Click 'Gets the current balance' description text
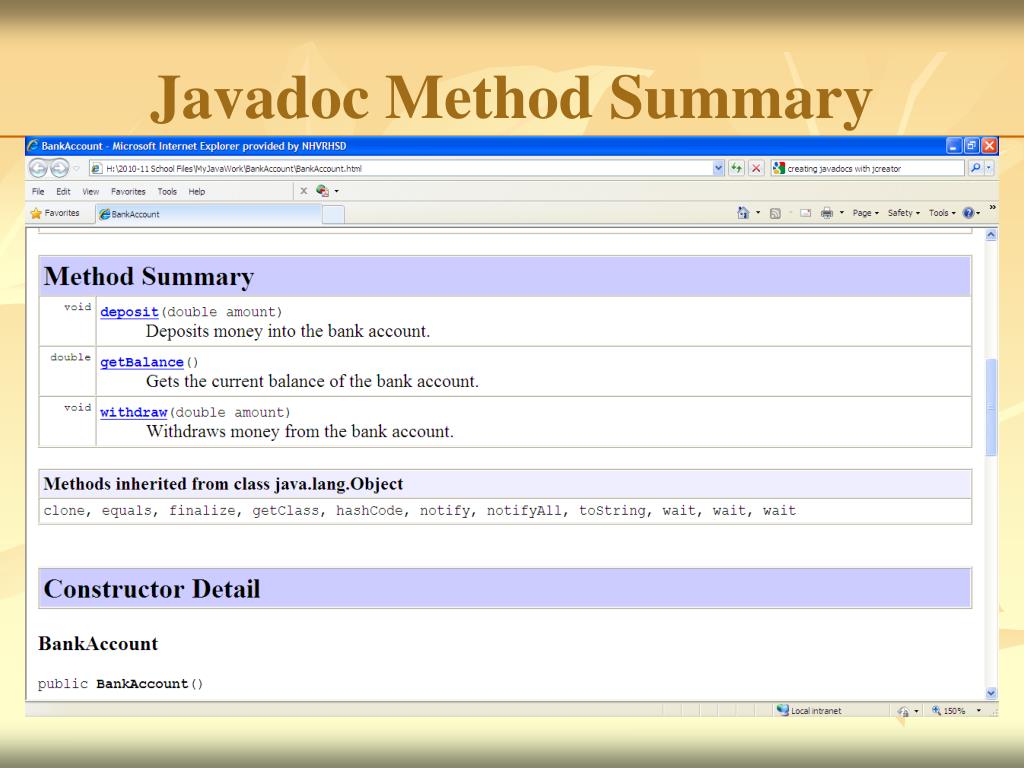 pos(312,381)
